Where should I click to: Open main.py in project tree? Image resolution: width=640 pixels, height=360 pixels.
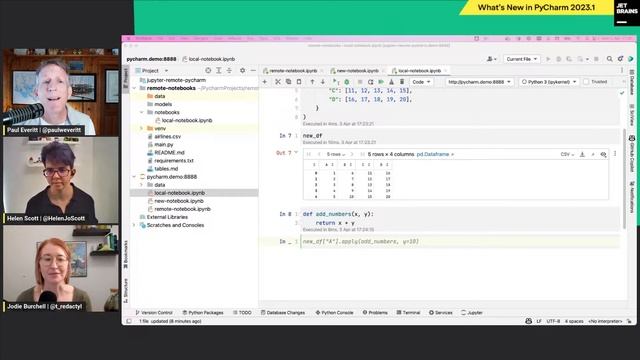pyautogui.click(x=164, y=144)
